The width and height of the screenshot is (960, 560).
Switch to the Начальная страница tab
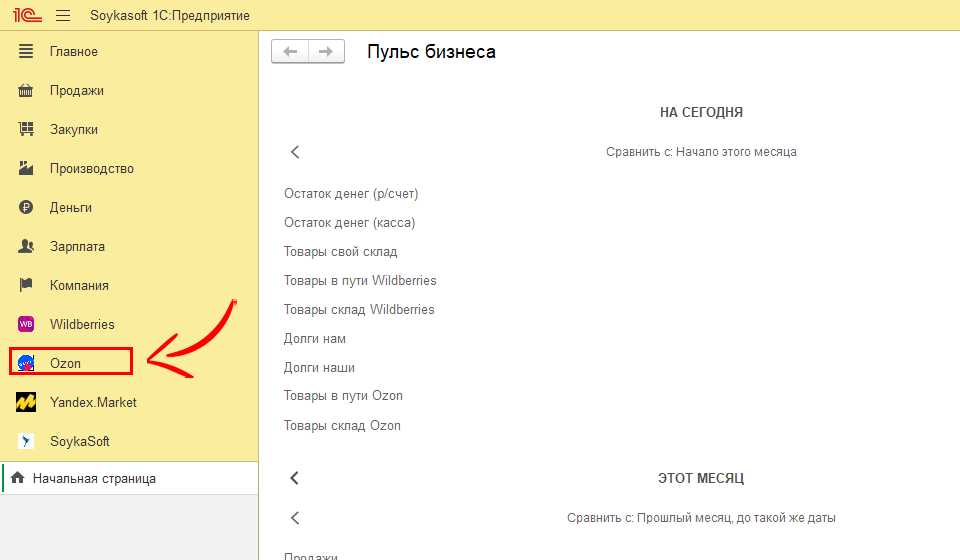(x=94, y=479)
